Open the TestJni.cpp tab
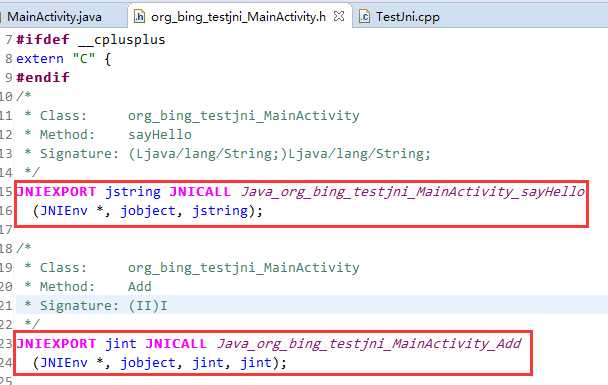Viewport: 608px width, 385px height. coord(408,17)
